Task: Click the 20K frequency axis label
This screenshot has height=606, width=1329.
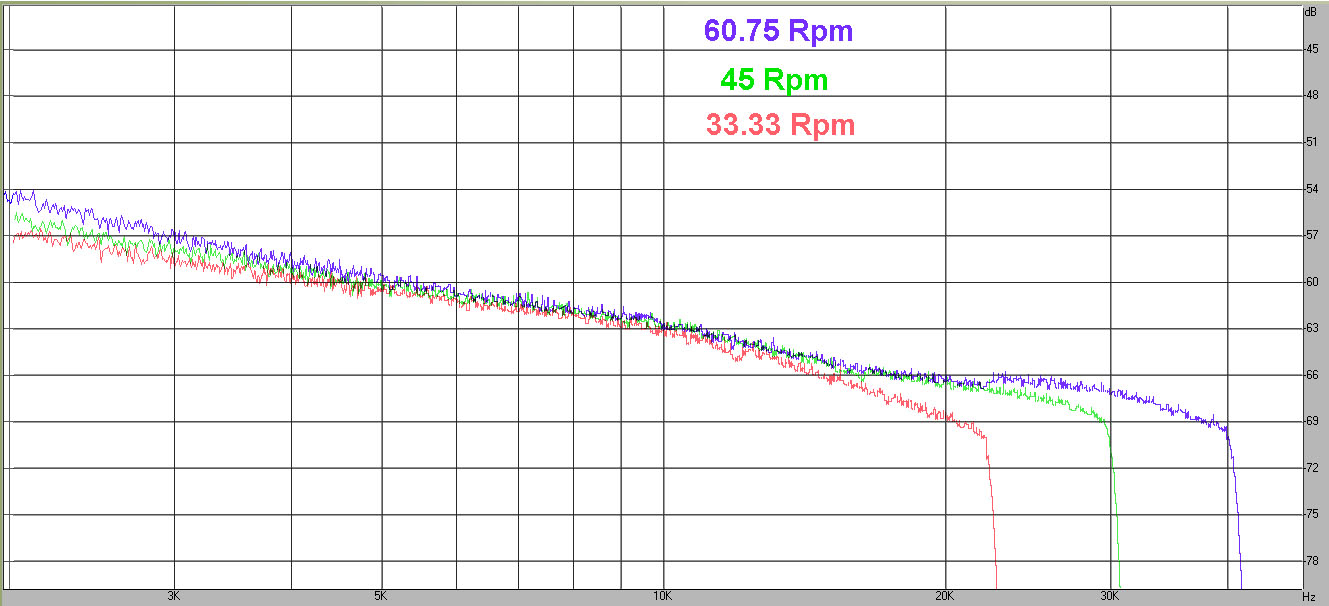Action: 944,597
